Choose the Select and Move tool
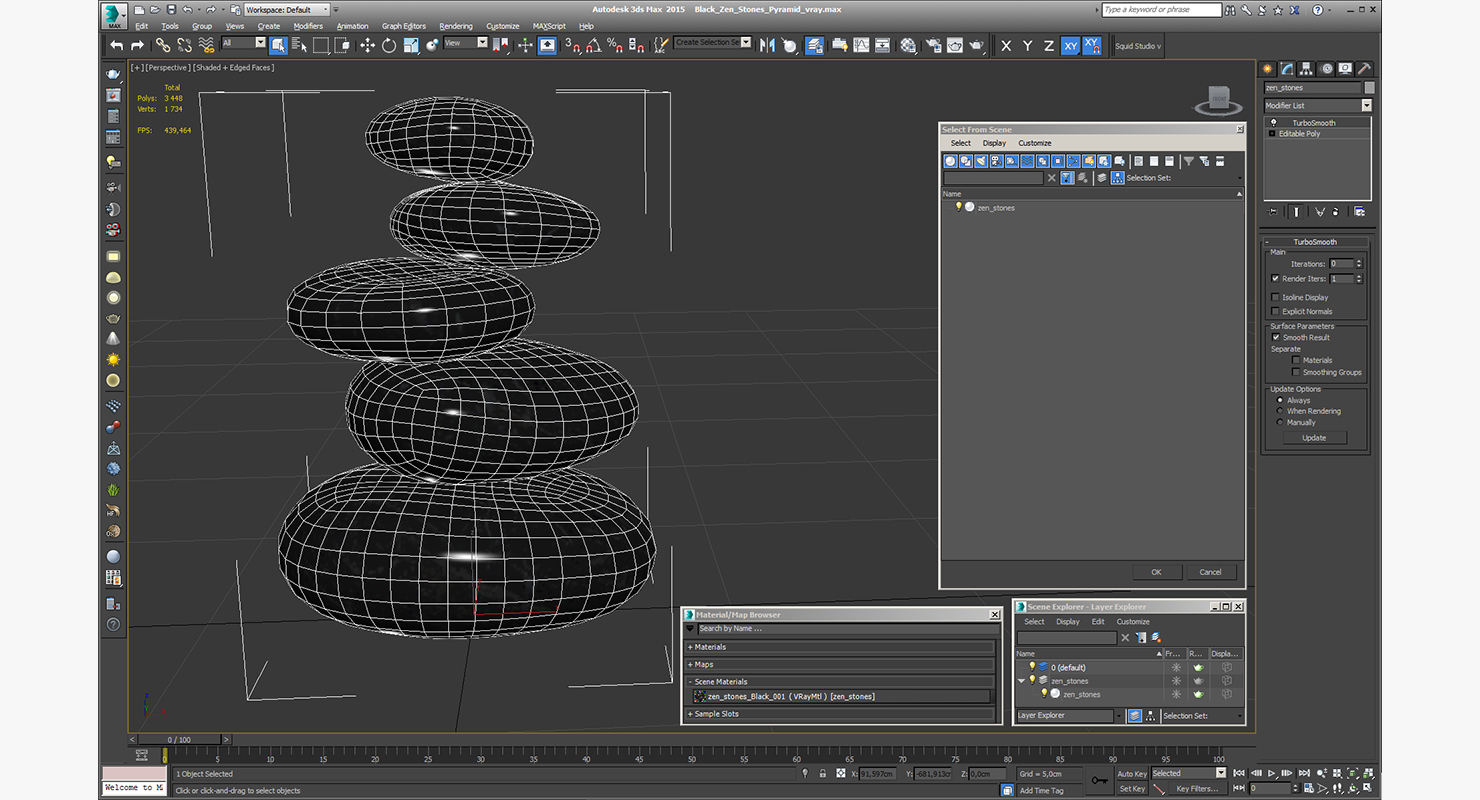The width and height of the screenshot is (1480, 800). tap(367, 45)
